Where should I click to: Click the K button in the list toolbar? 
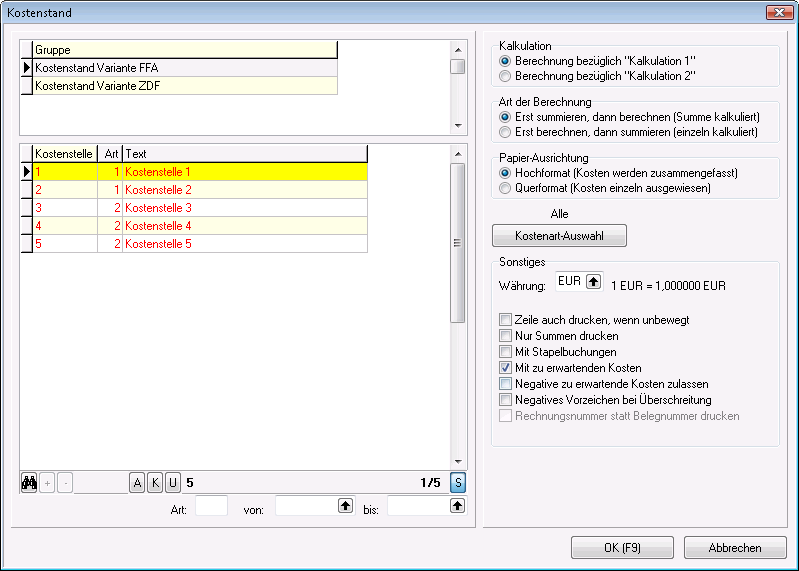(x=155, y=483)
